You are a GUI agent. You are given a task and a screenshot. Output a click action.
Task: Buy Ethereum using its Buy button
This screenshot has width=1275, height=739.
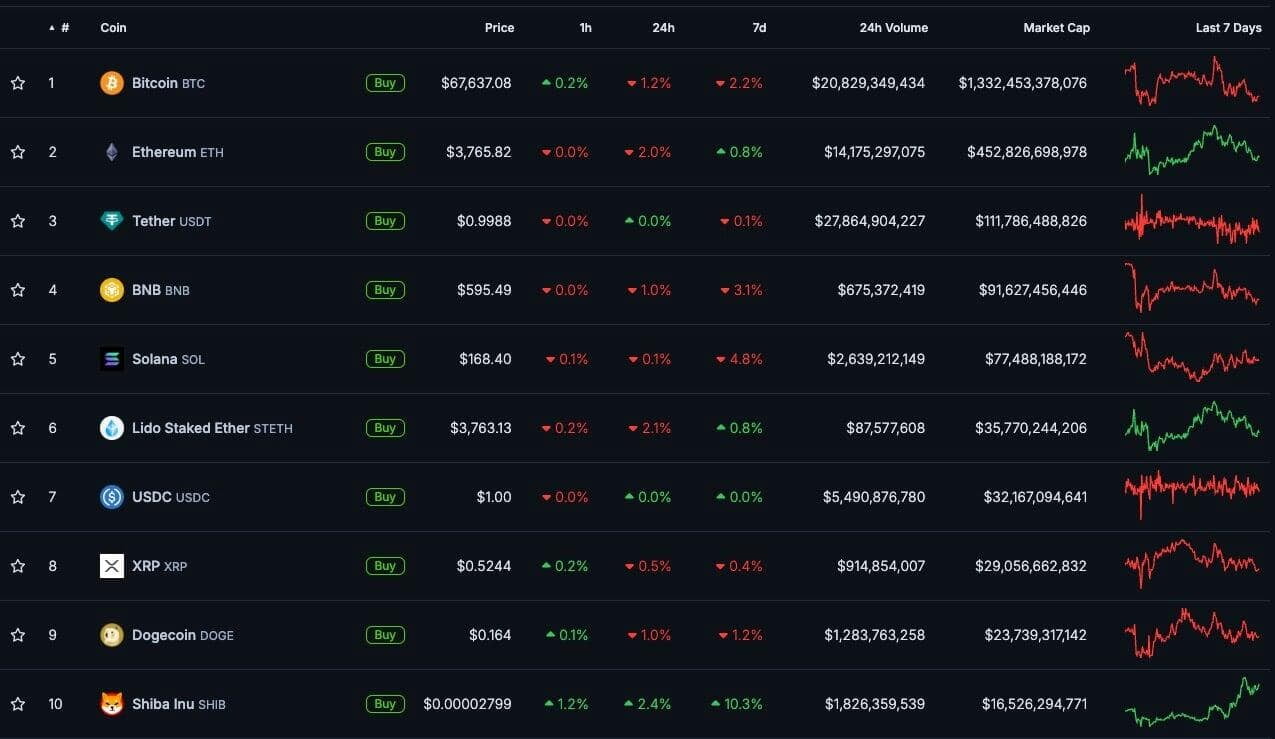click(x=385, y=152)
